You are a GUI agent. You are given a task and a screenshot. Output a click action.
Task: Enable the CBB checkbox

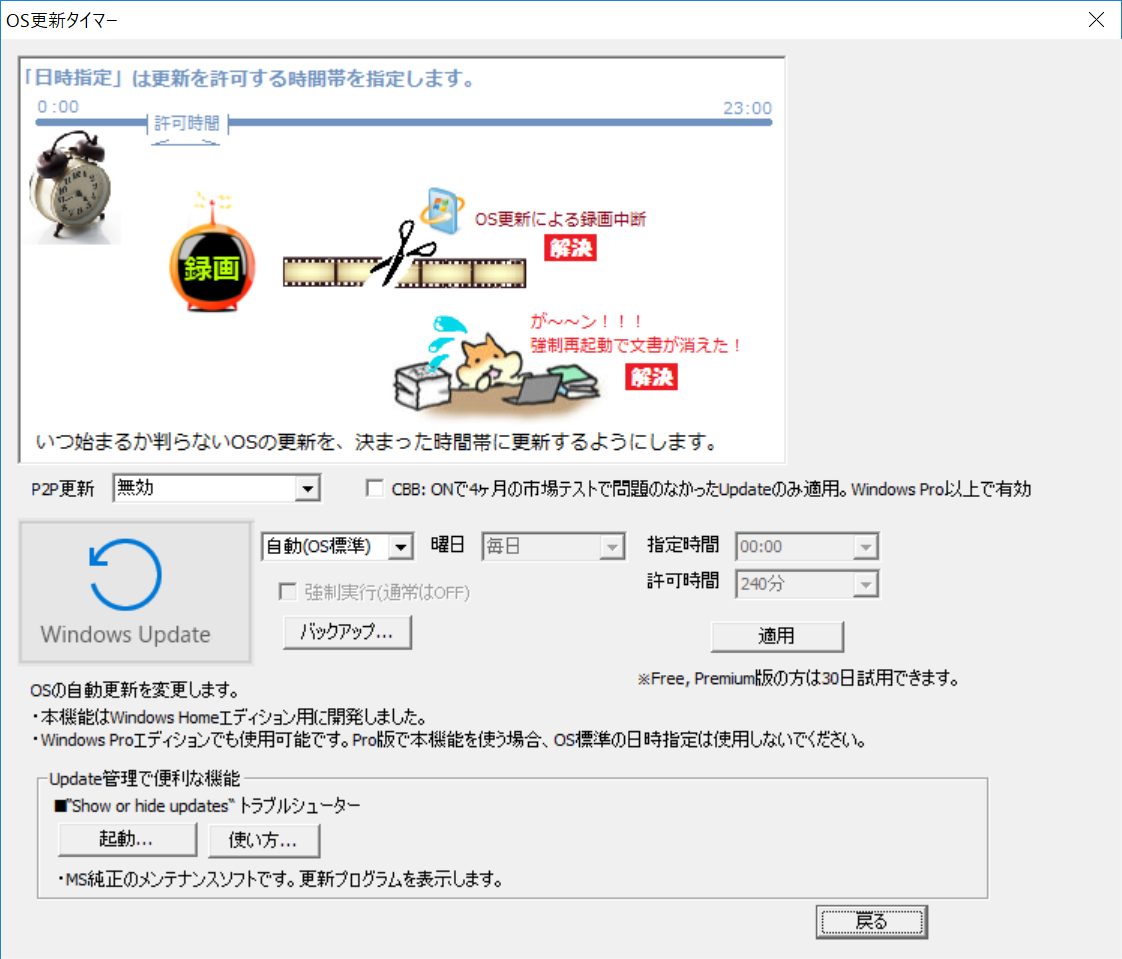click(x=375, y=489)
